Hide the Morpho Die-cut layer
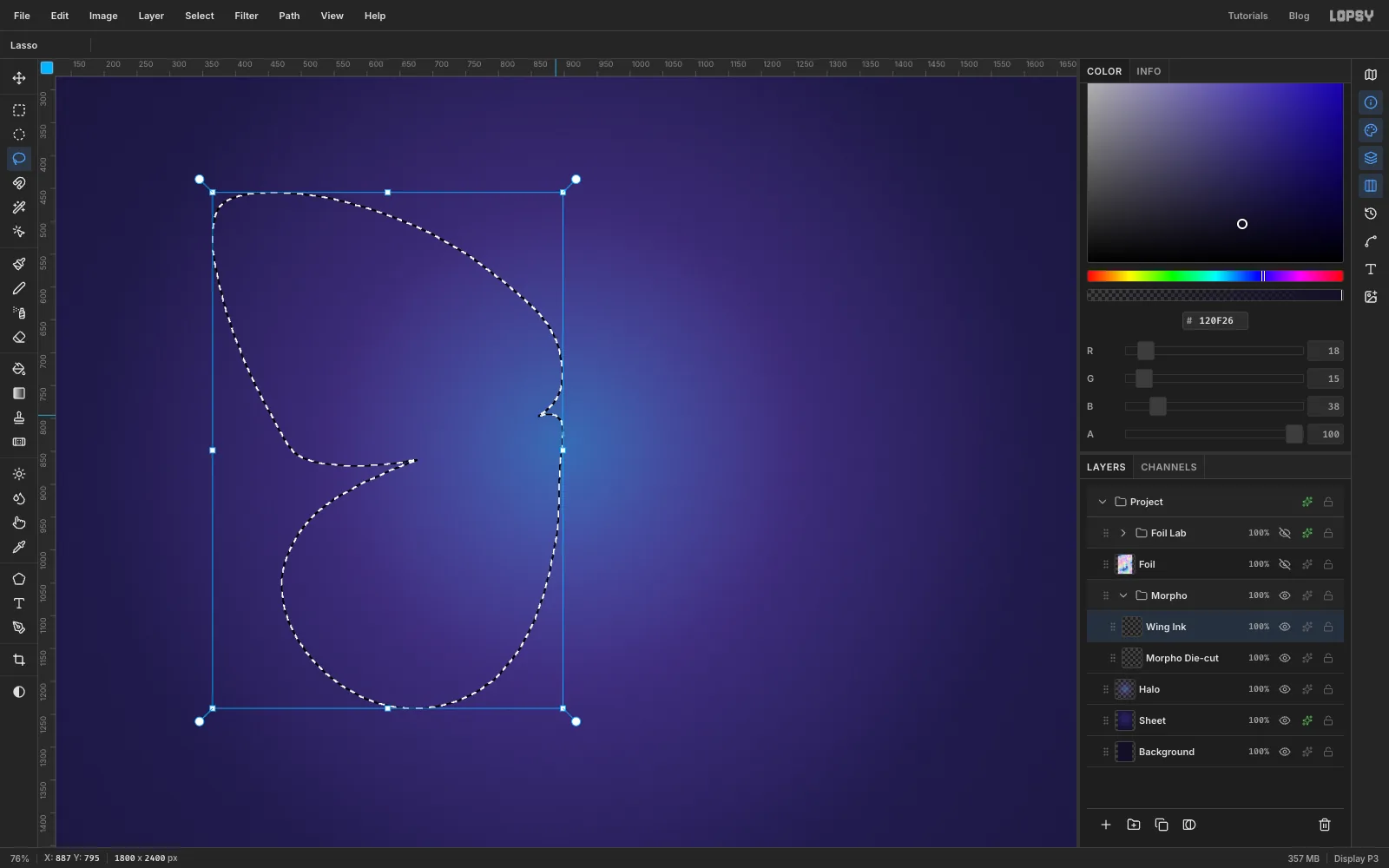 click(x=1285, y=658)
